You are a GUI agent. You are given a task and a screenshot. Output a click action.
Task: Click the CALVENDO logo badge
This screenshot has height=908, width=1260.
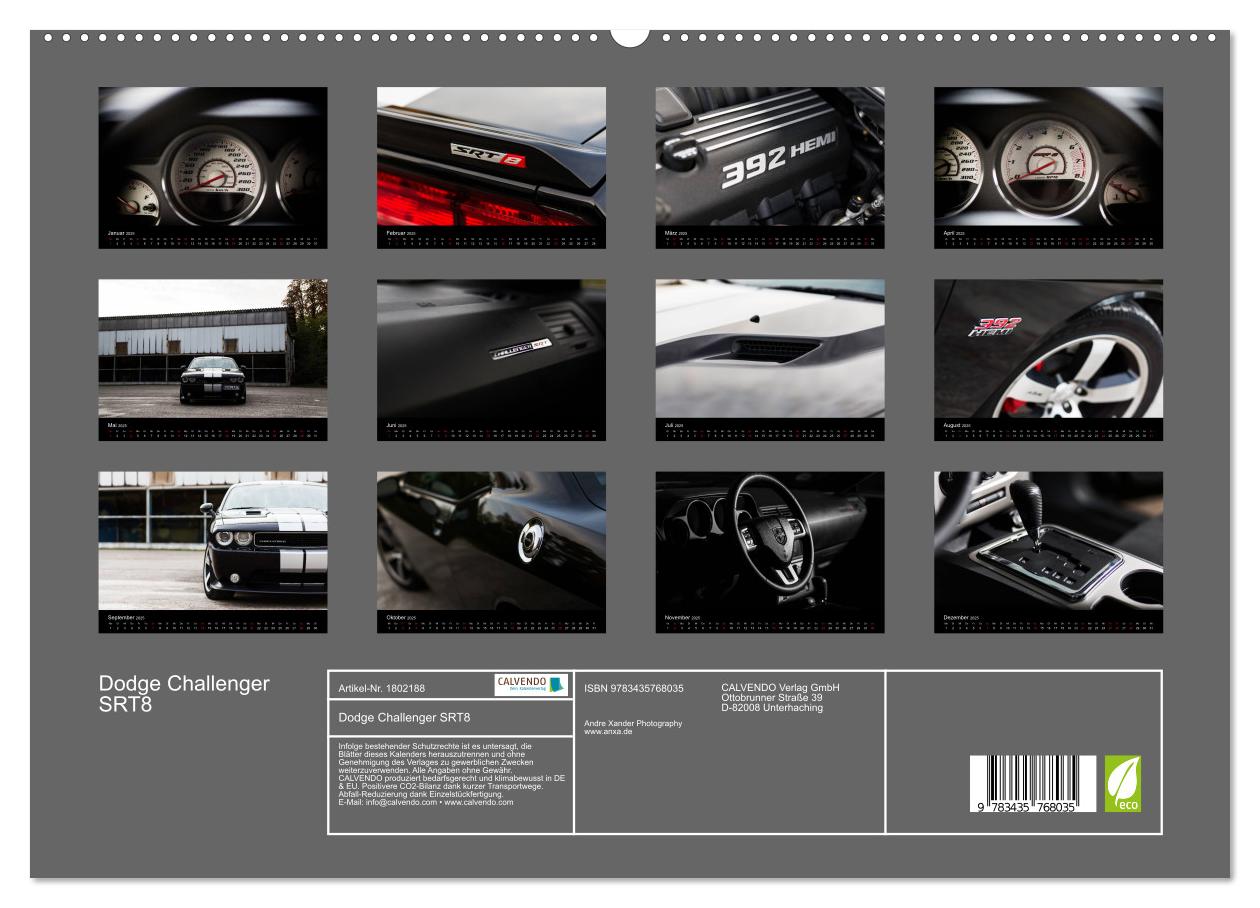531,685
